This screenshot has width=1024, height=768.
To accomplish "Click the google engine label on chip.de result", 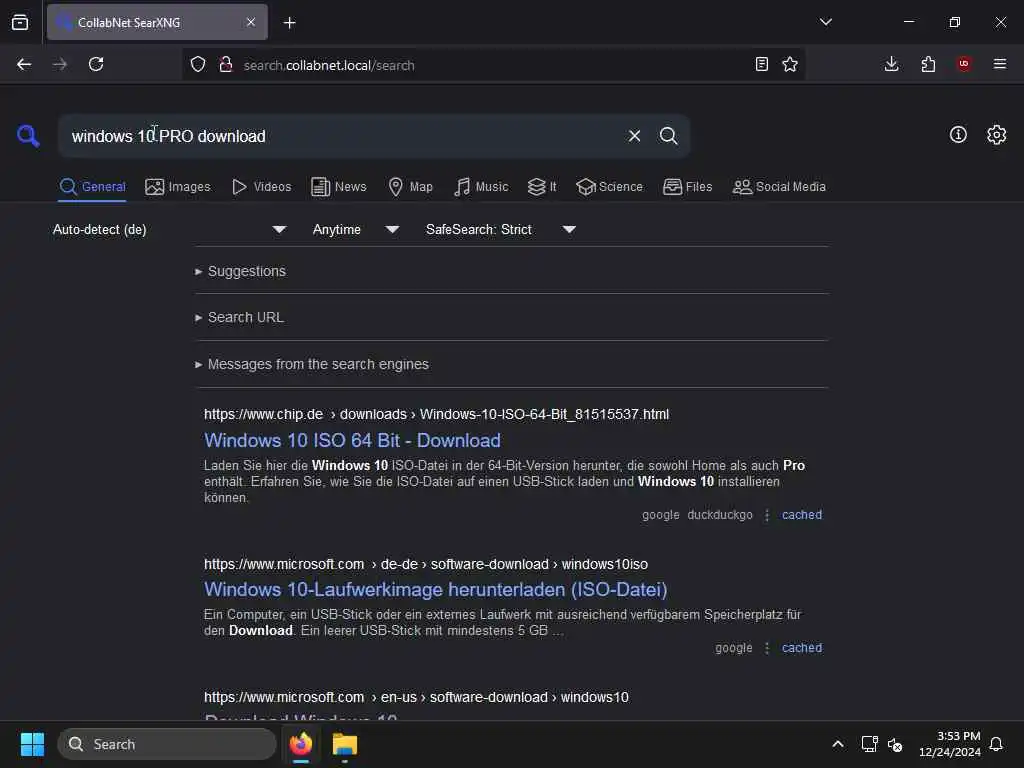I will 660,515.
